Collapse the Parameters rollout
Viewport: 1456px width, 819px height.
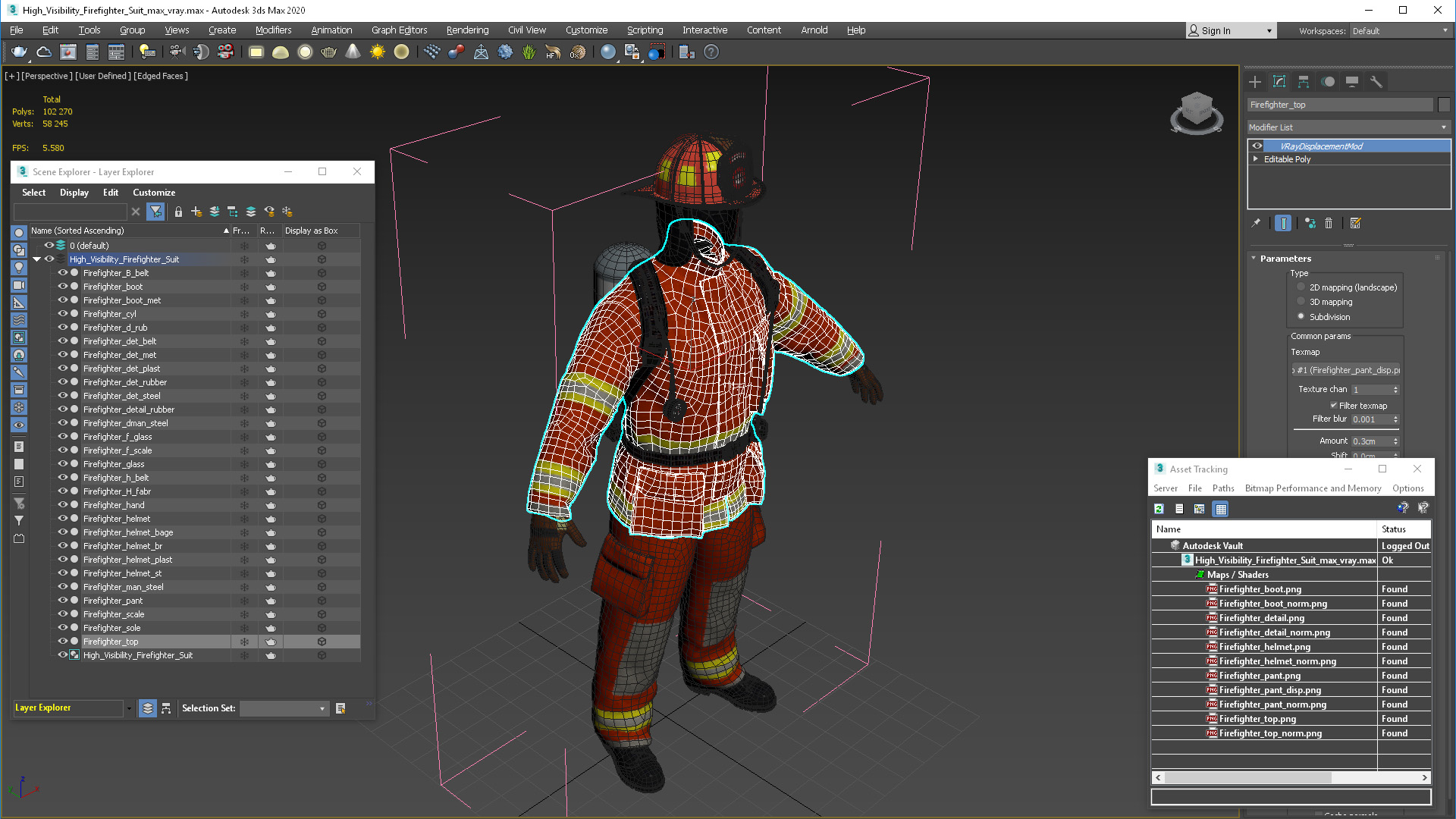click(1254, 259)
